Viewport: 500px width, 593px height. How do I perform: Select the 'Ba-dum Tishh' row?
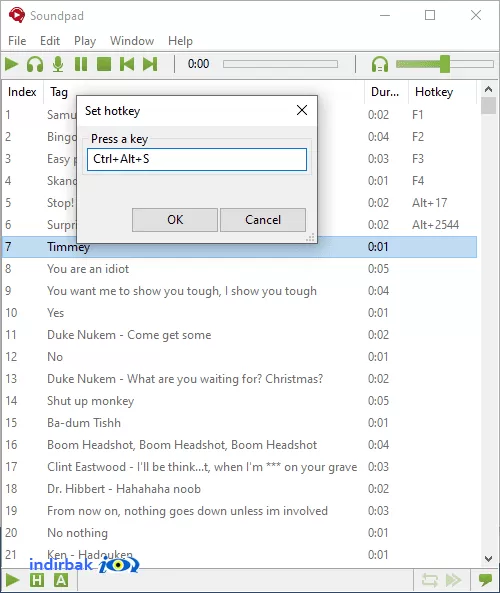pyautogui.click(x=239, y=423)
